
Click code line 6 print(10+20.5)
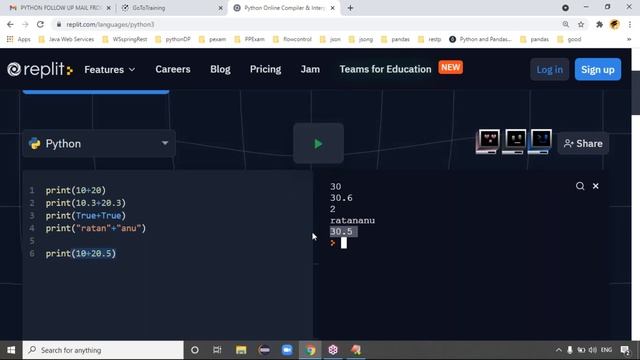(81, 253)
